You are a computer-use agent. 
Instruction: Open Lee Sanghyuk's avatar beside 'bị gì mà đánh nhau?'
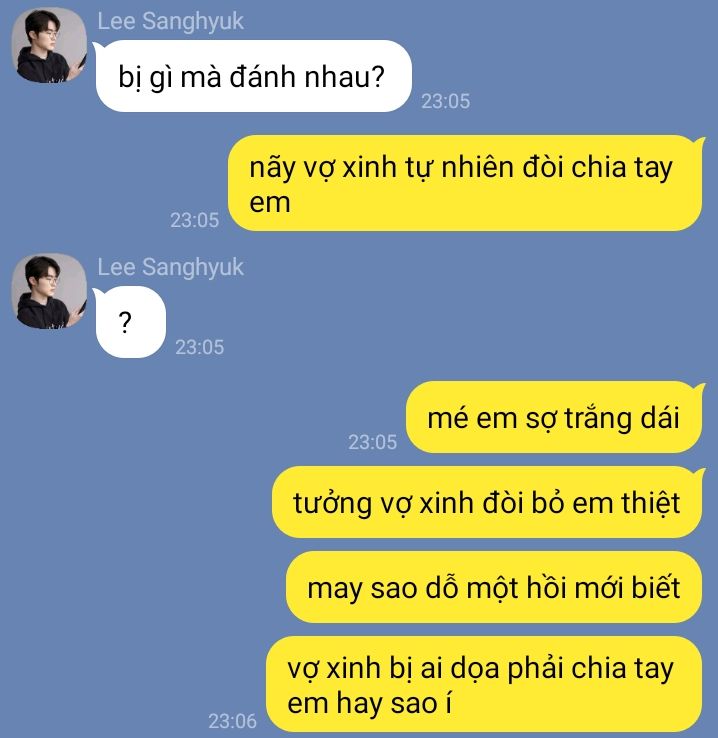pyautogui.click(x=49, y=45)
